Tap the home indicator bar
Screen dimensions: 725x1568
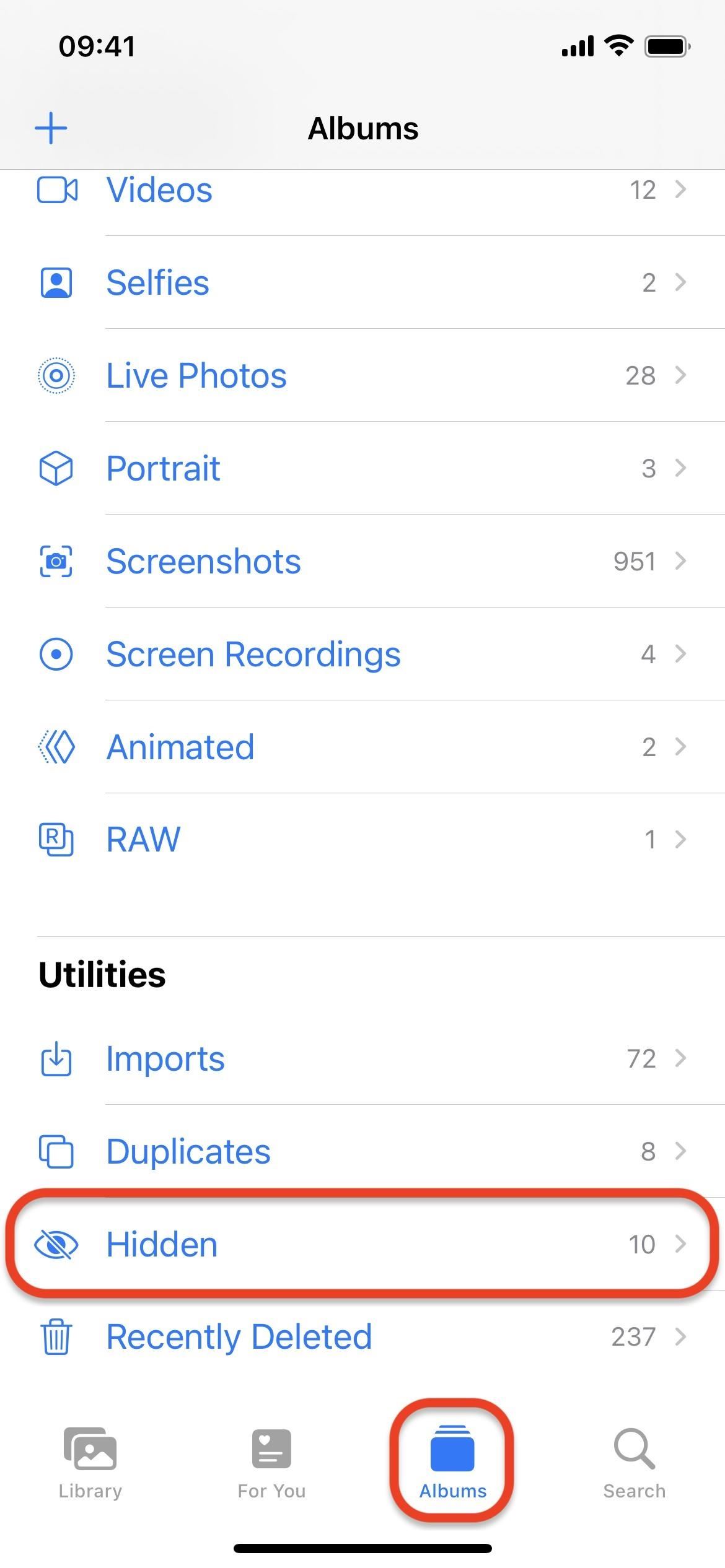click(x=362, y=1548)
